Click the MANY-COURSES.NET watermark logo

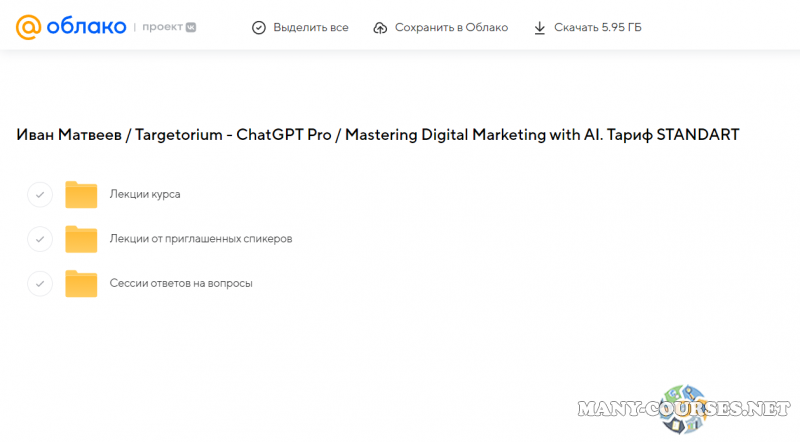678,408
